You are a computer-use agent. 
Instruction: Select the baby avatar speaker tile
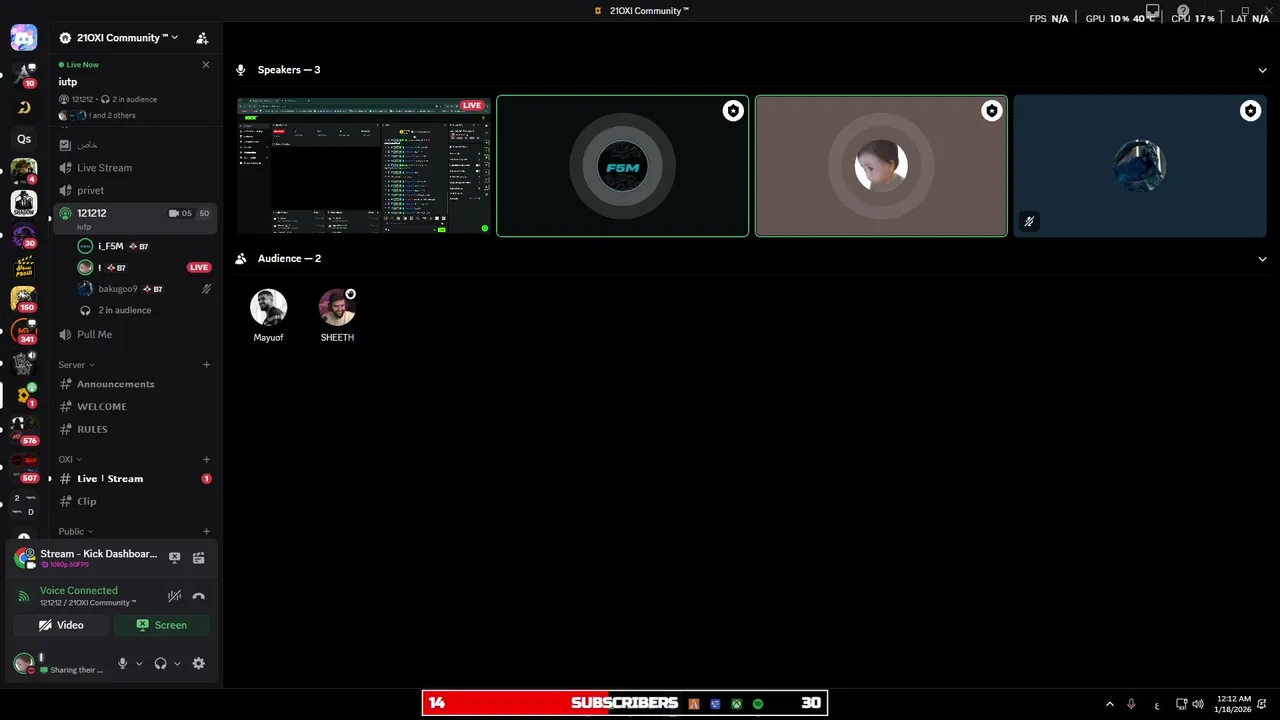[x=881, y=166]
